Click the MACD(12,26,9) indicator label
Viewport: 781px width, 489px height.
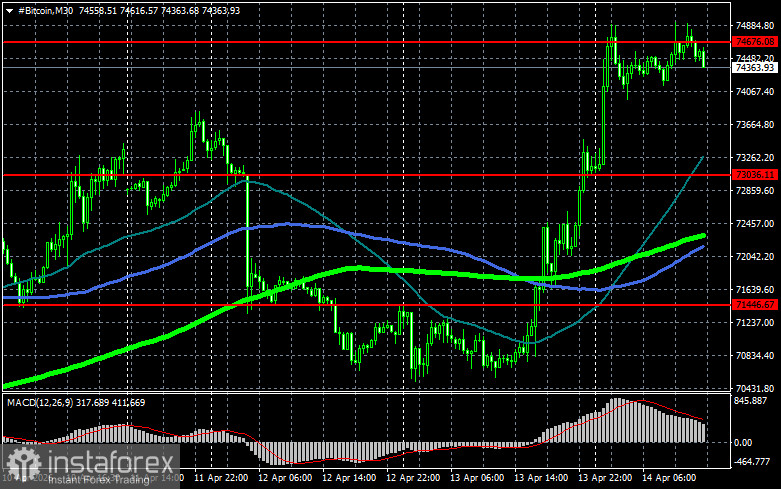click(x=39, y=402)
